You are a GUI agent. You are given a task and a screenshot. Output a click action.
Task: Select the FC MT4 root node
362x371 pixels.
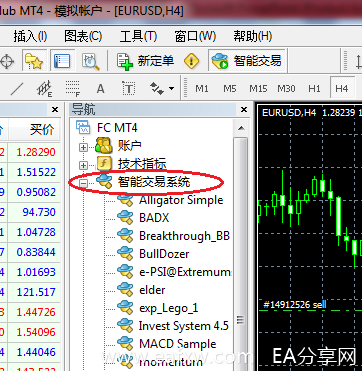[x=117, y=128]
